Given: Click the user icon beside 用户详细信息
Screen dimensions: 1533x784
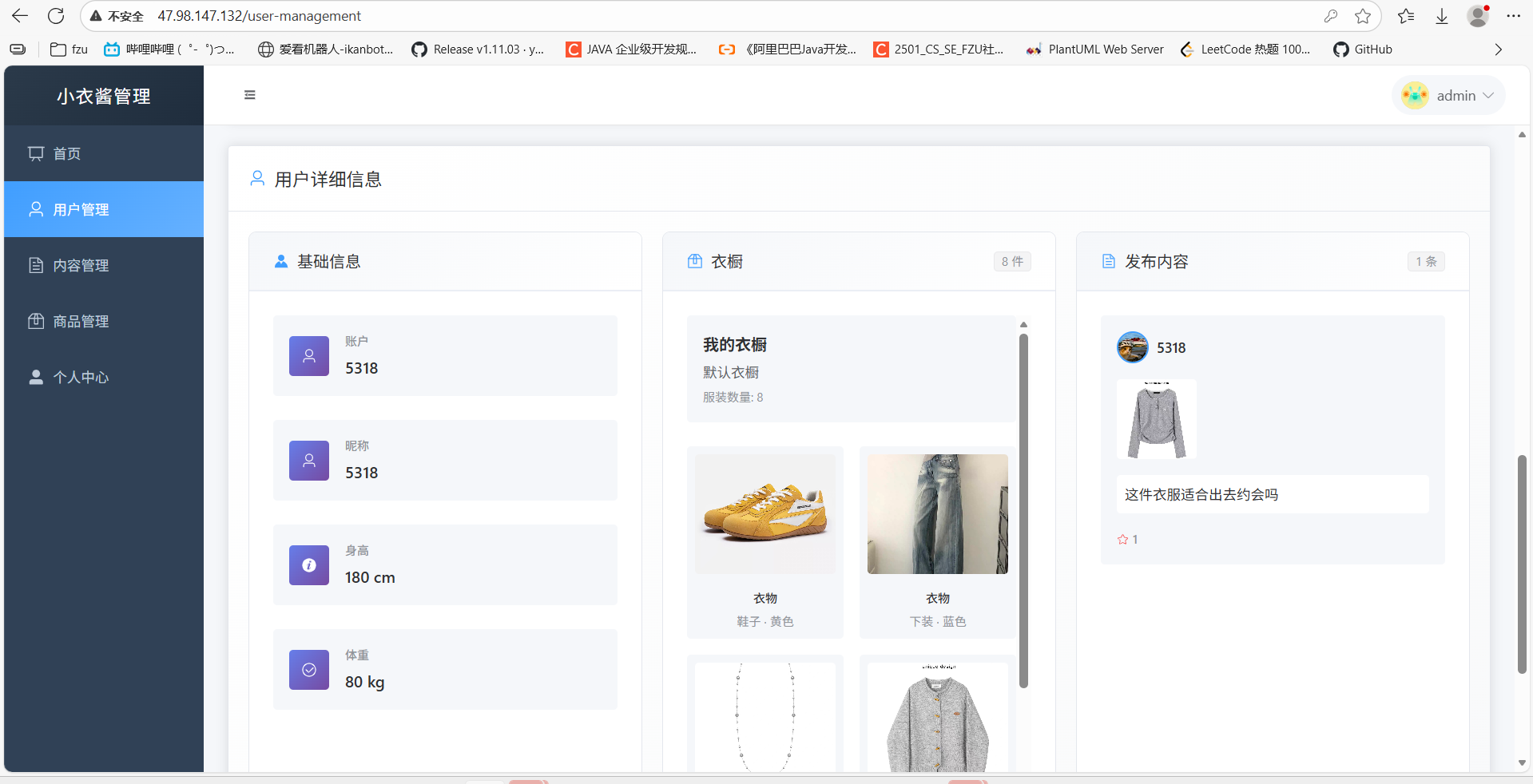Looking at the screenshot, I should coord(257,179).
